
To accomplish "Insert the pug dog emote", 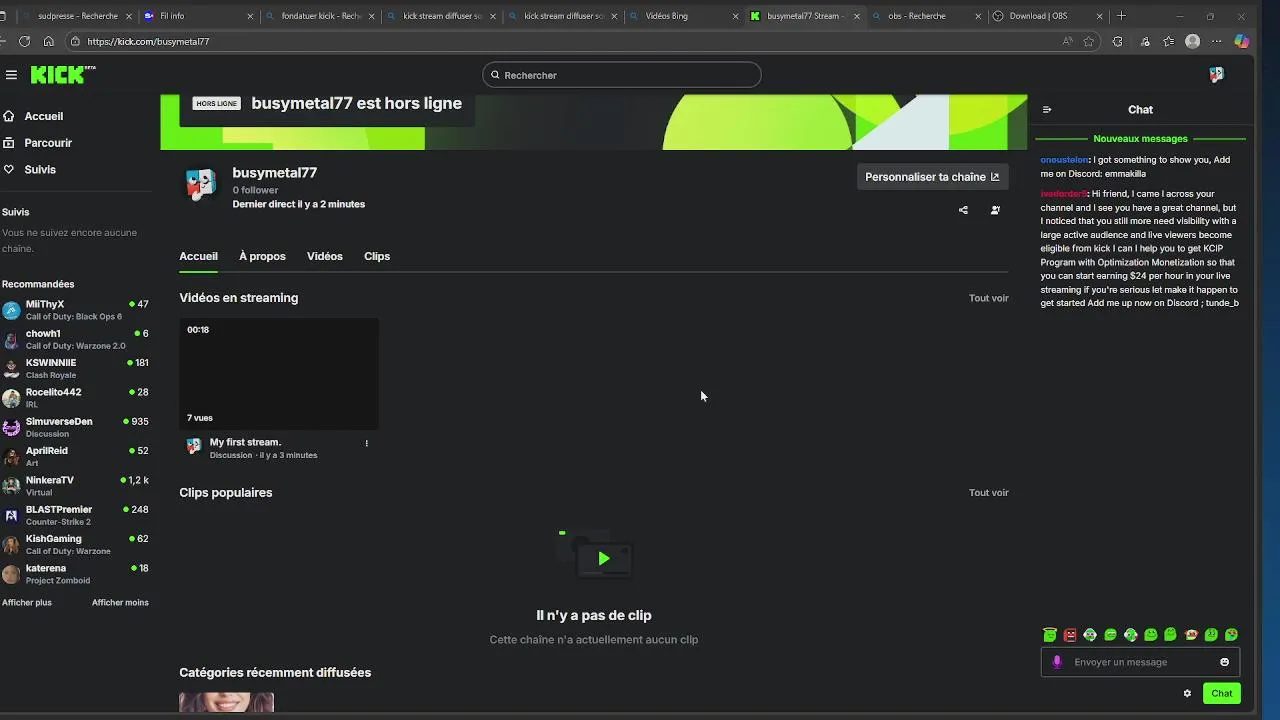I will pyautogui.click(x=1191, y=635).
